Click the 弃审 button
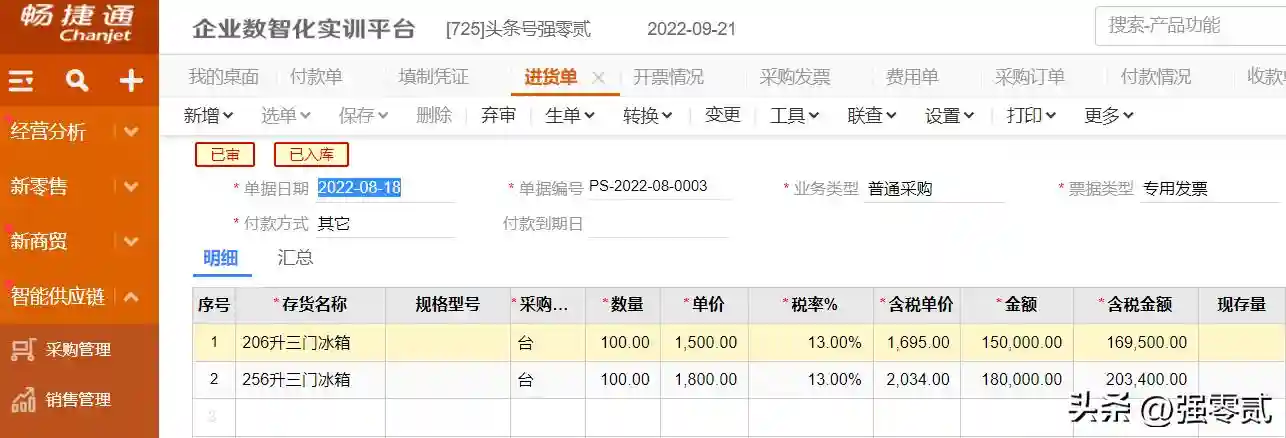 (498, 116)
